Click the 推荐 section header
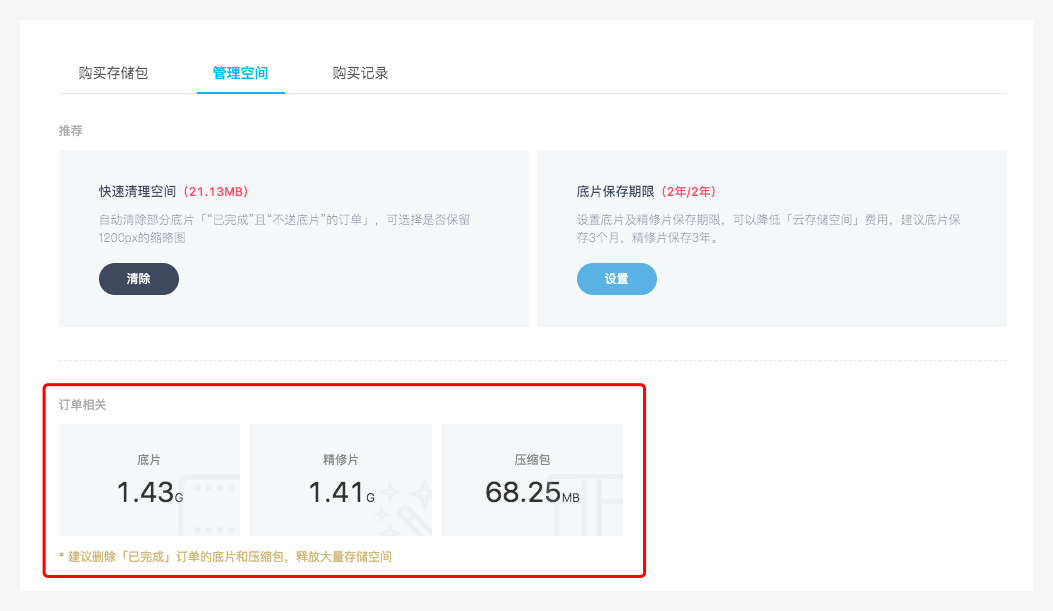The height and width of the screenshot is (611, 1053). pos(71,131)
